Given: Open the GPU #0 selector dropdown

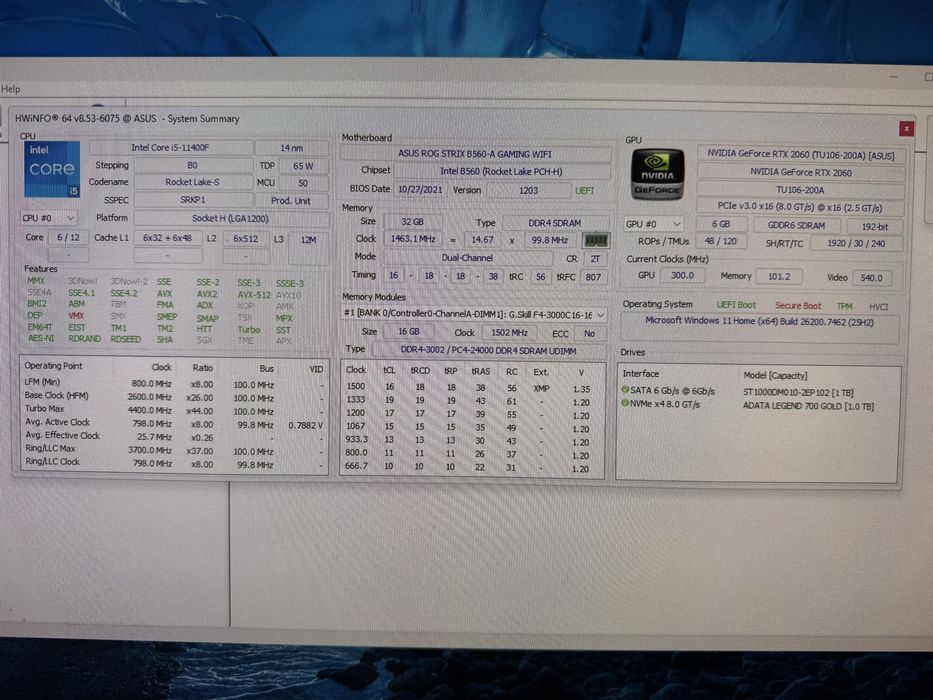Looking at the screenshot, I should pyautogui.click(x=653, y=224).
